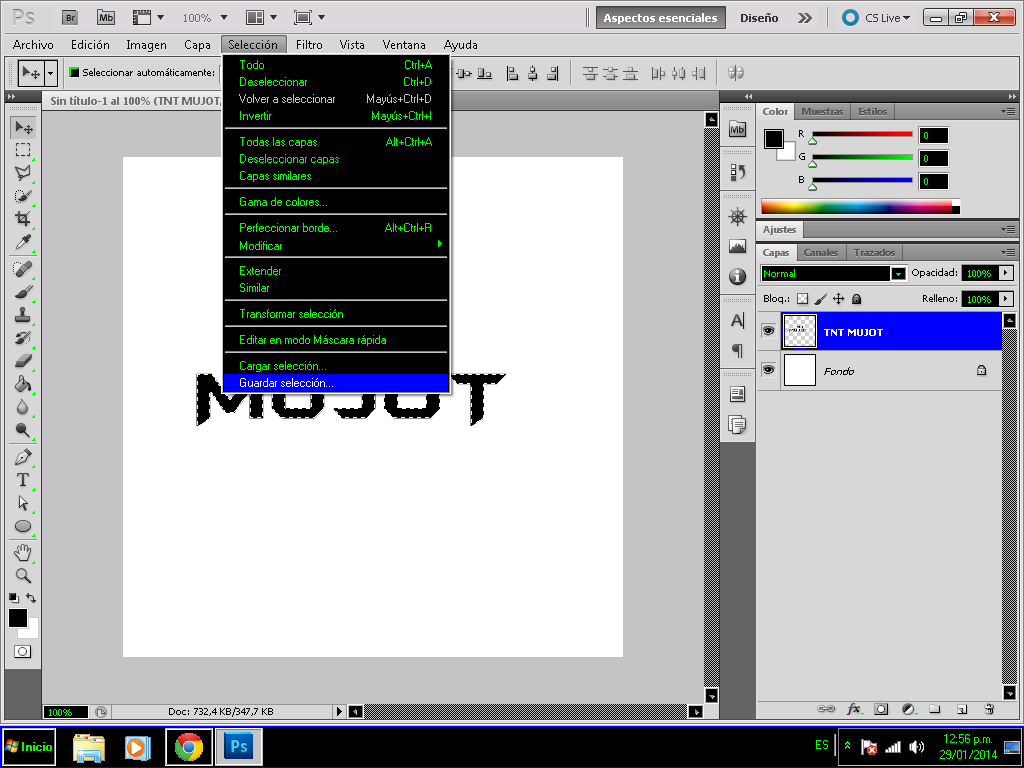
Task: Switch to the Diseño workspace
Action: point(759,18)
